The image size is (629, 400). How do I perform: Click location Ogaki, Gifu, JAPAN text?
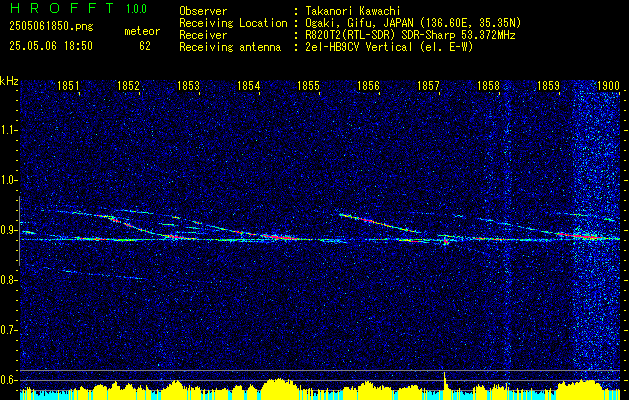click(x=414, y=23)
